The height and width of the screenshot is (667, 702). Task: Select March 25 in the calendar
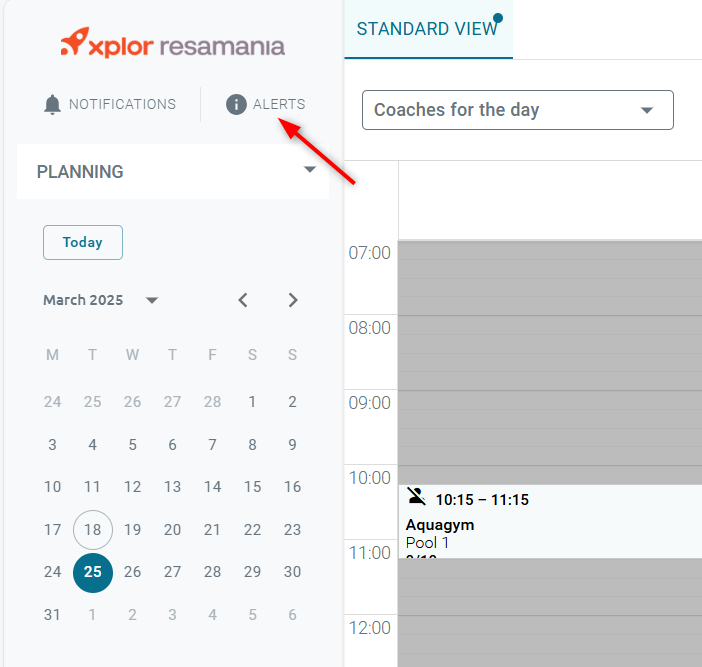(x=92, y=572)
